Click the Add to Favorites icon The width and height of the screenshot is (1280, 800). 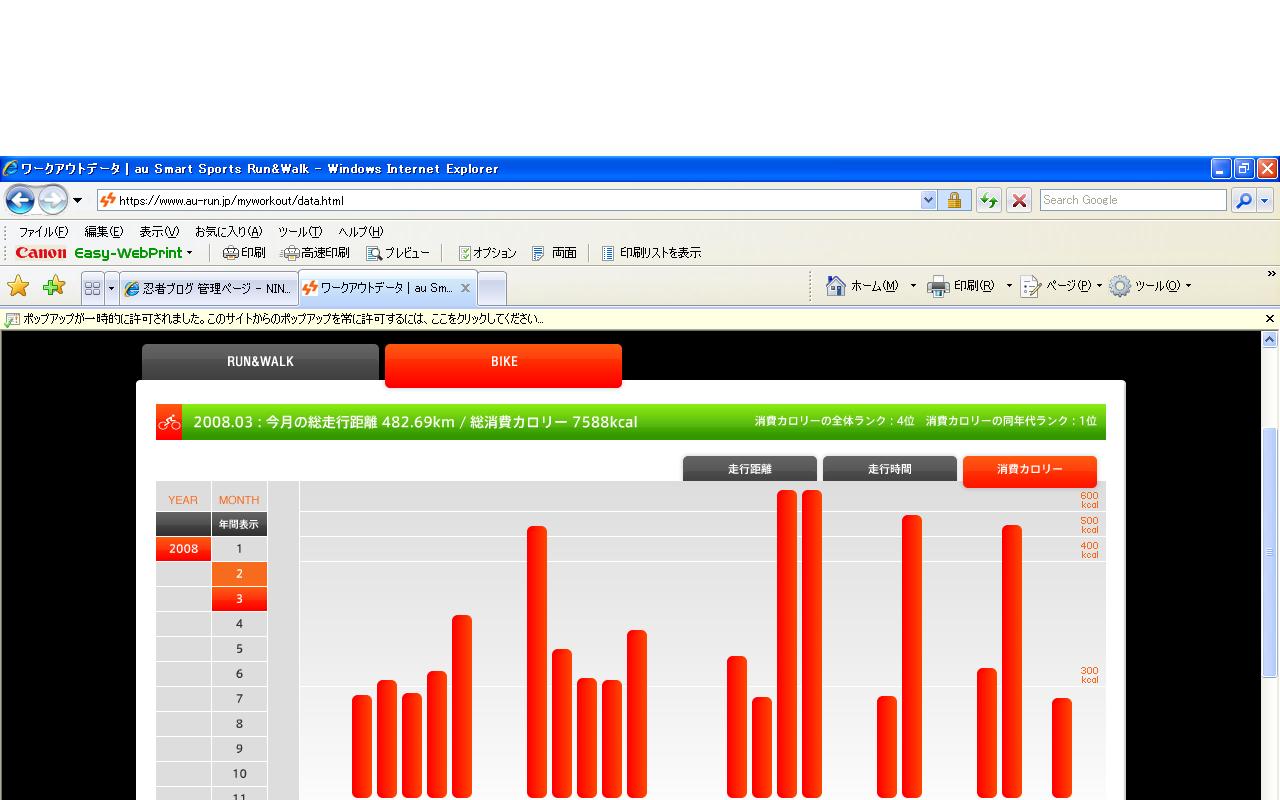coord(54,287)
